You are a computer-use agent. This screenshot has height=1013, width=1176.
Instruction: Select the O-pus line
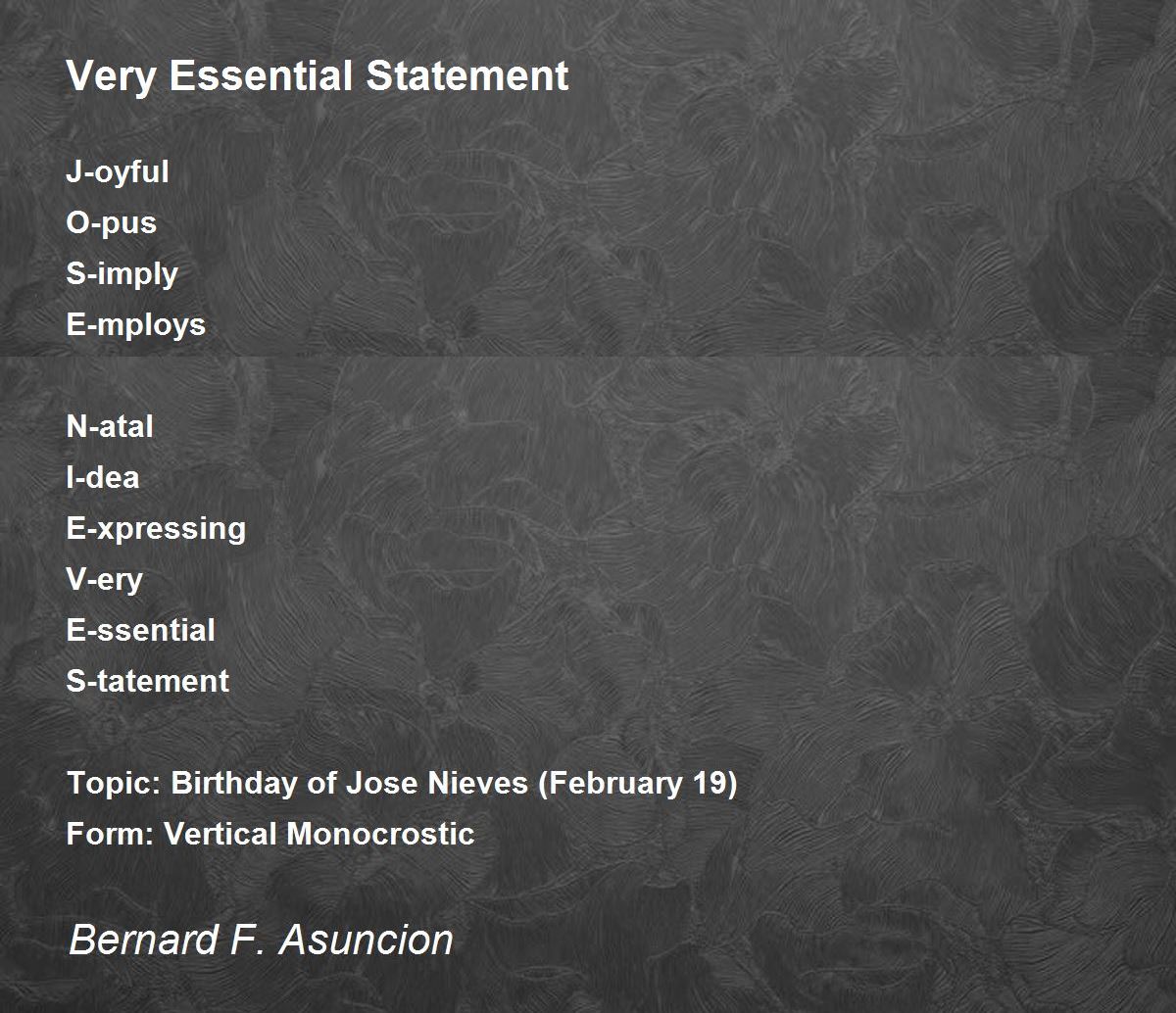pos(112,223)
